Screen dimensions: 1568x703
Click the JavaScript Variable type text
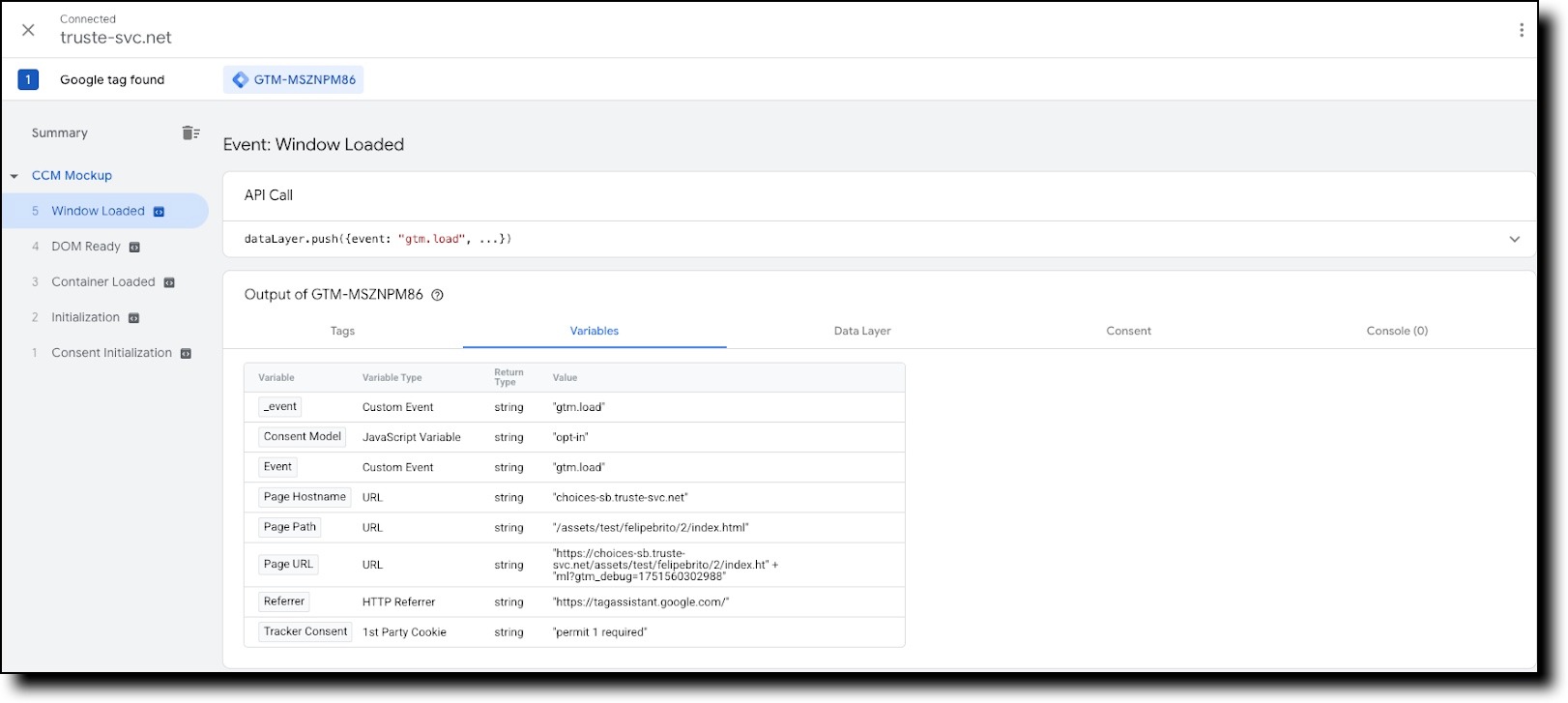click(412, 437)
